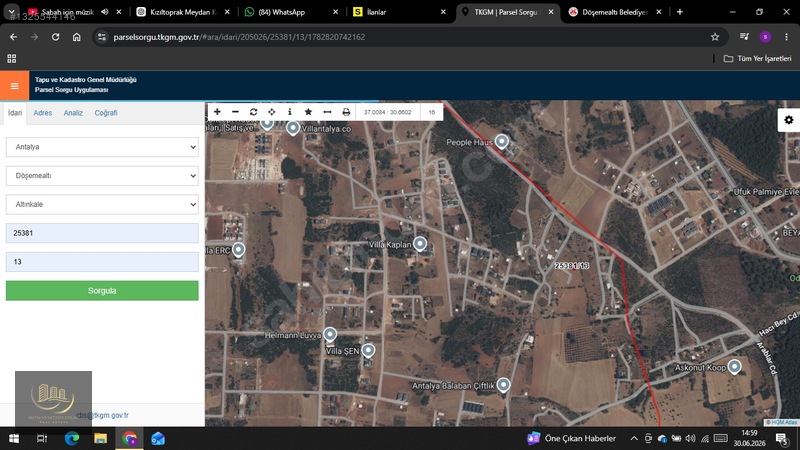The image size is (800, 450).
Task: Activate the locate/crosshair map tool
Action: click(271, 112)
